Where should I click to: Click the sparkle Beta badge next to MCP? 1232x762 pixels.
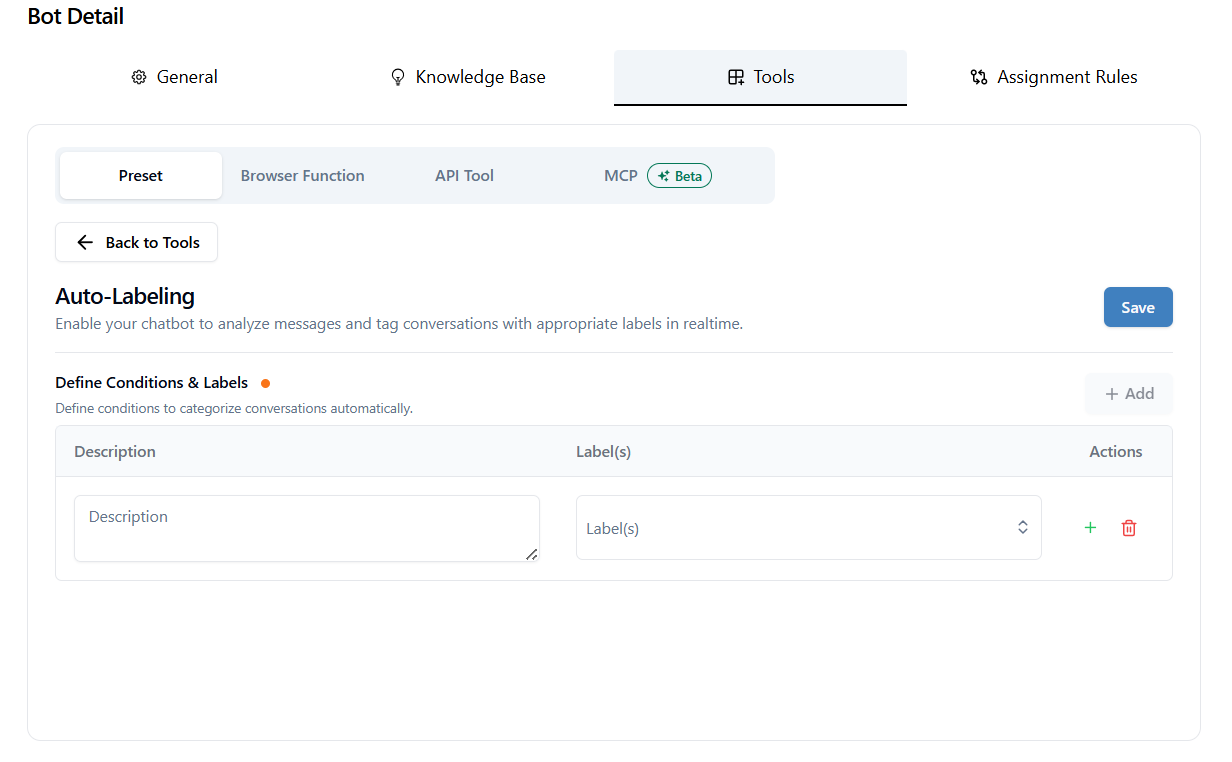coord(680,176)
